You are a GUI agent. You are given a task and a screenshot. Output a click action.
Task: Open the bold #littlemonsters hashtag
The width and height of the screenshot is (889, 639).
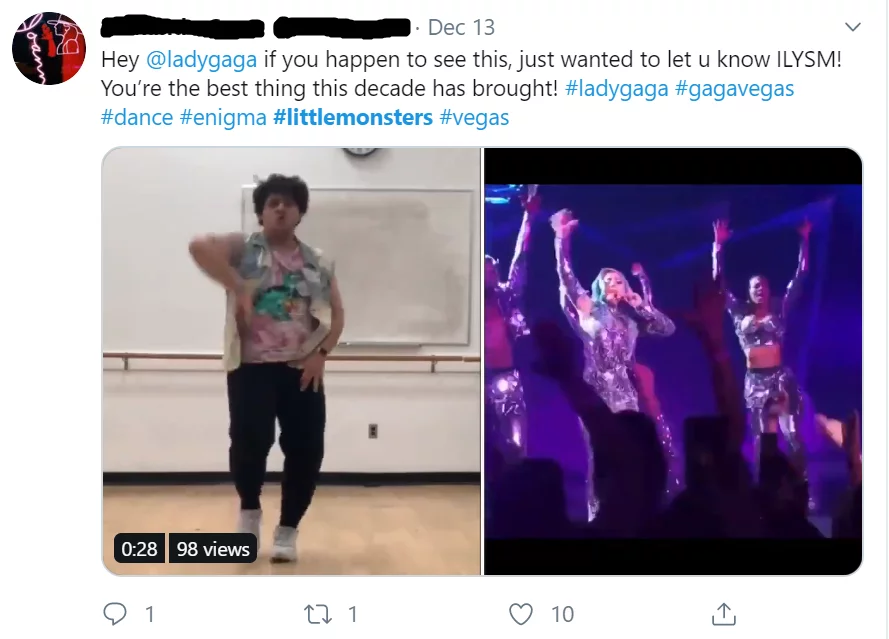353,118
